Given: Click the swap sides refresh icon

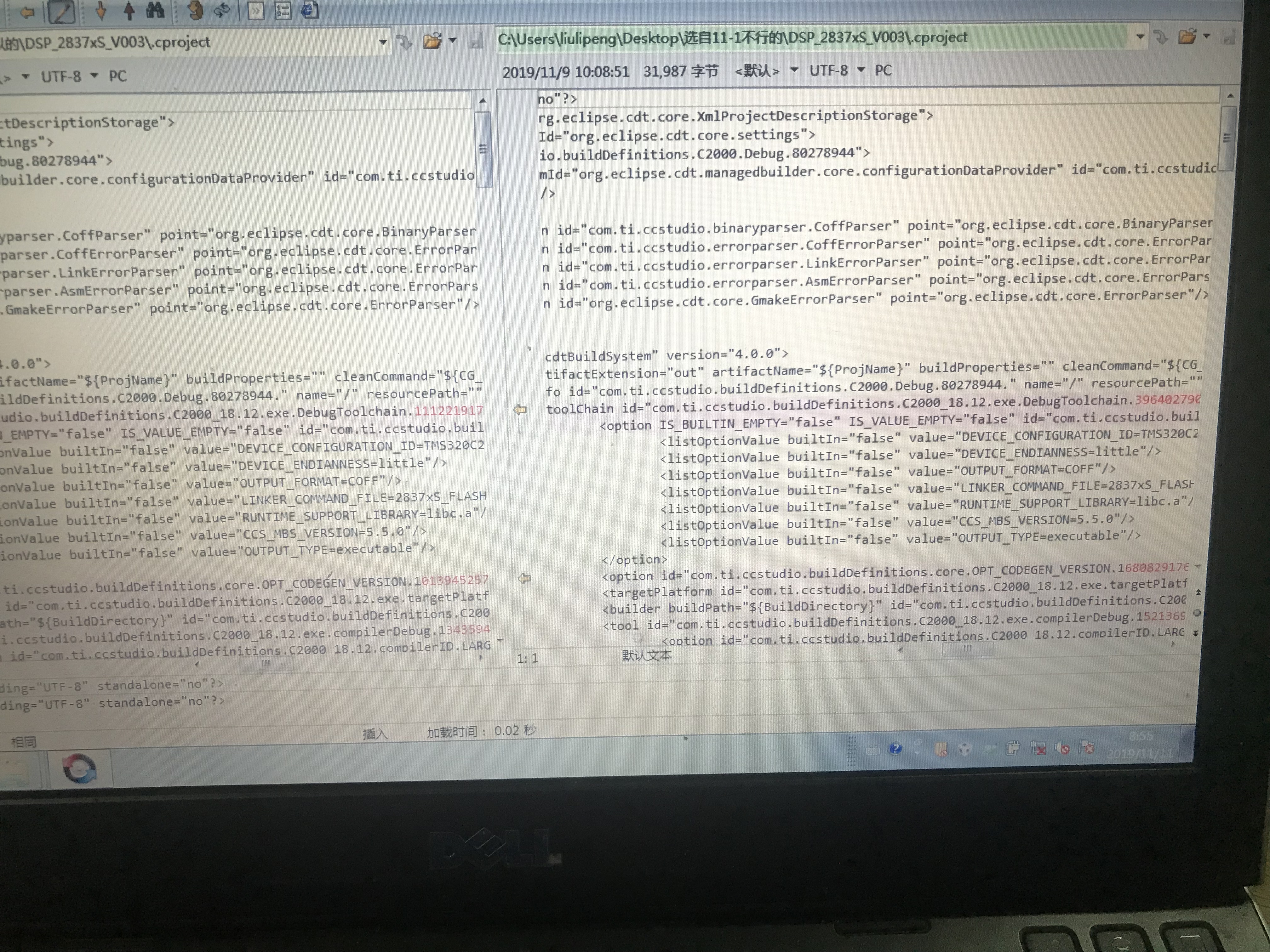Looking at the screenshot, I should pos(222,10).
